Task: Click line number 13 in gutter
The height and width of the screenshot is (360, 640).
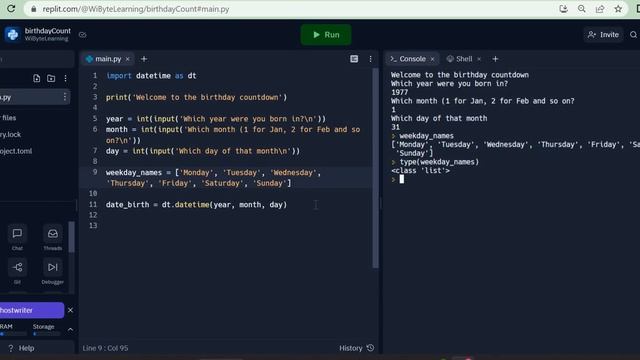Action: [93, 225]
